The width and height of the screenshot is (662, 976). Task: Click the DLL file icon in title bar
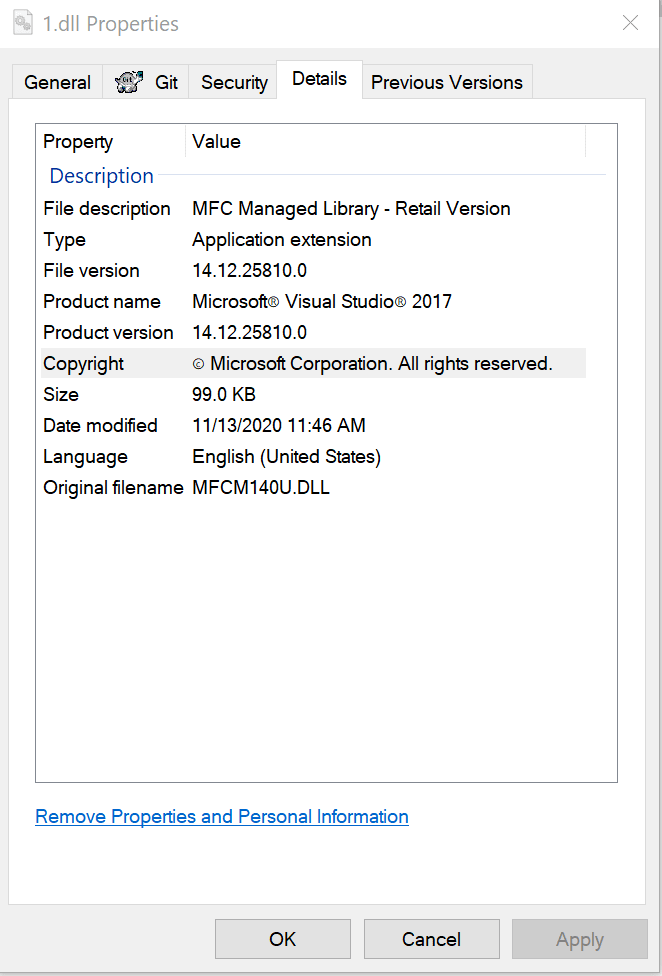click(22, 23)
